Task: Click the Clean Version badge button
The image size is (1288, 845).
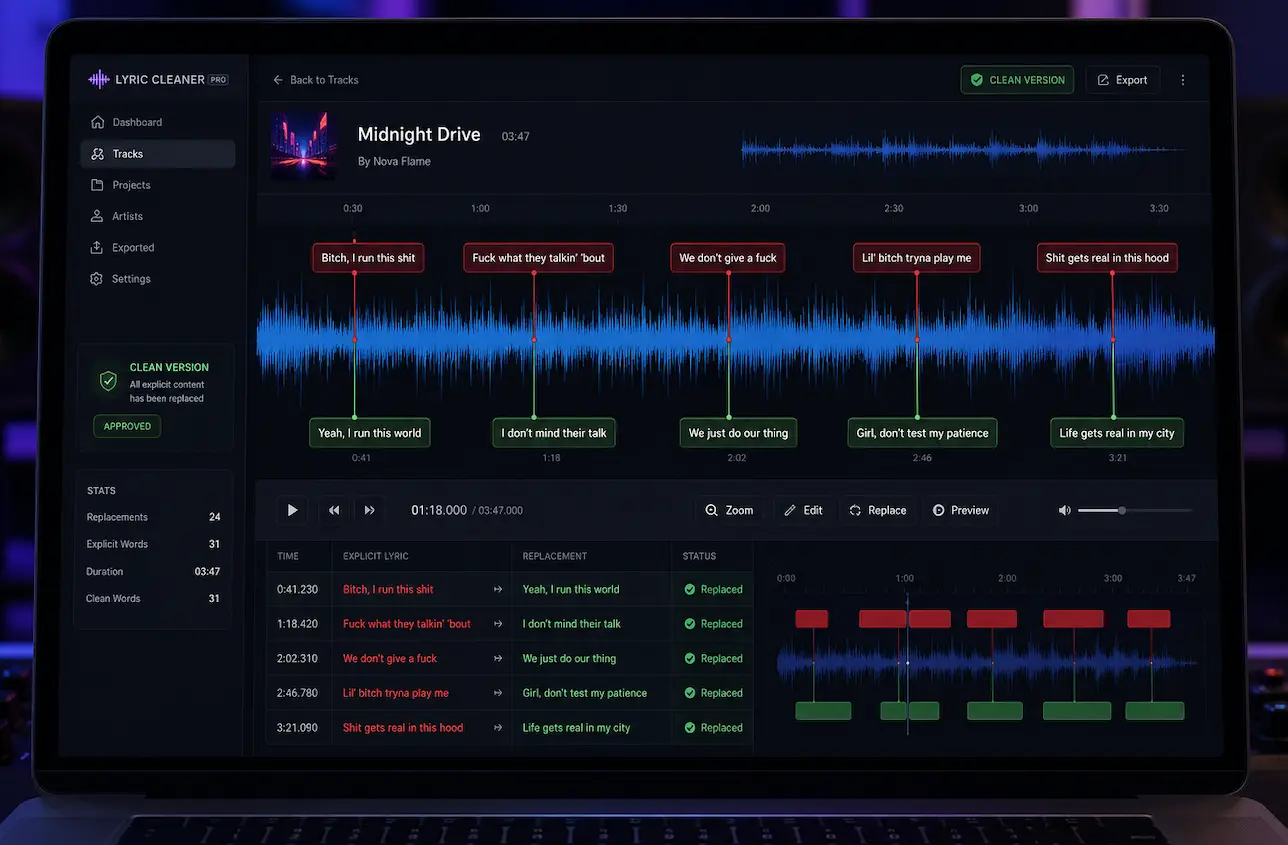Action: tap(1017, 80)
